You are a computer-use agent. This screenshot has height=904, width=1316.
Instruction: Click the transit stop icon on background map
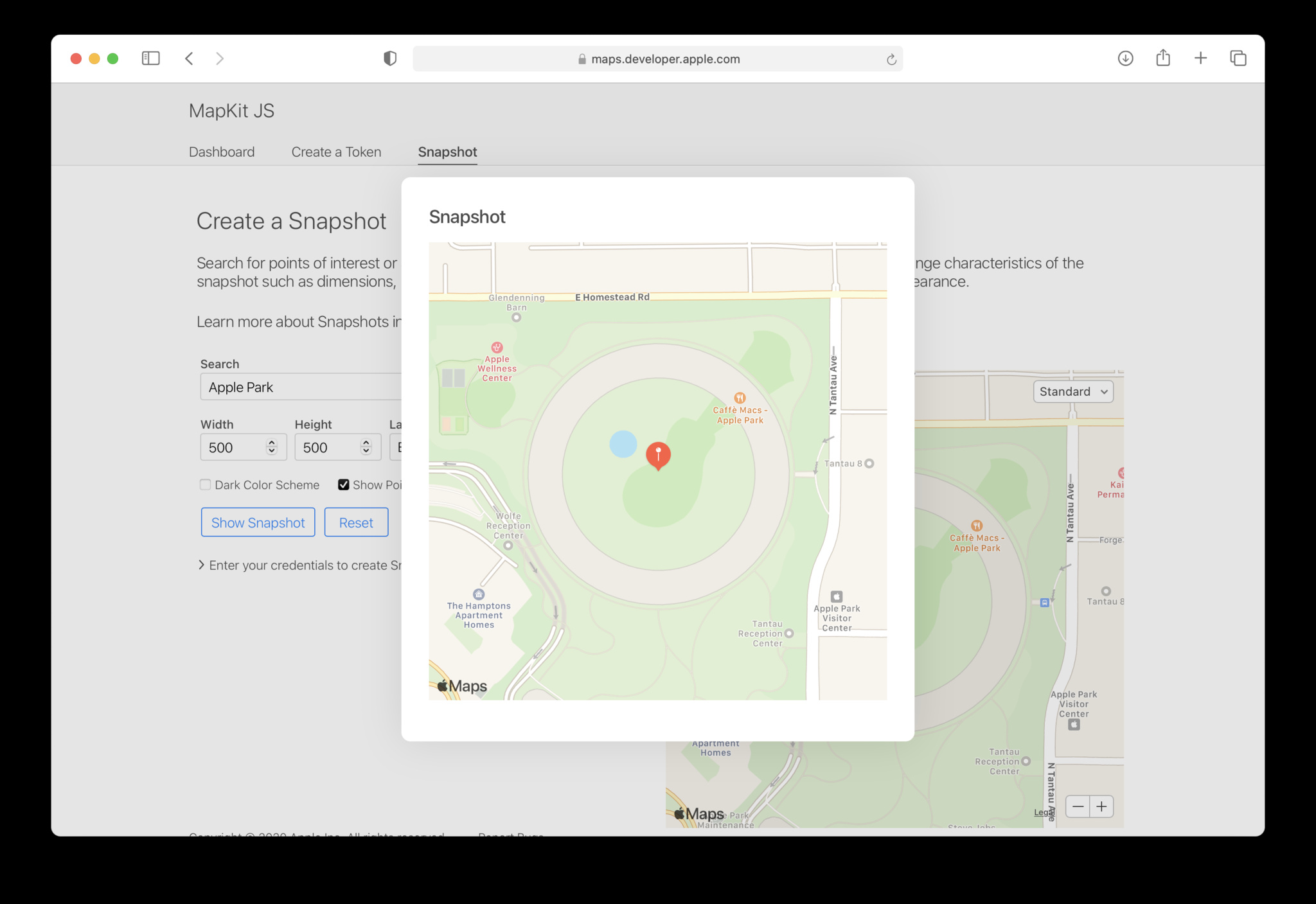pos(1045,603)
